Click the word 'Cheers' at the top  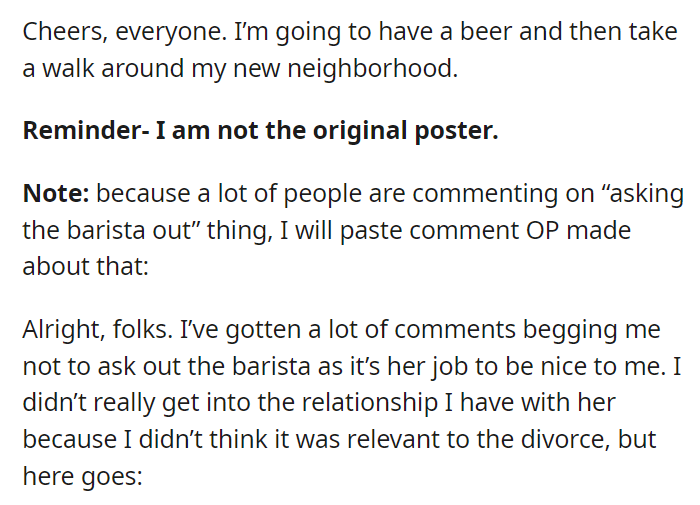tap(65, 32)
